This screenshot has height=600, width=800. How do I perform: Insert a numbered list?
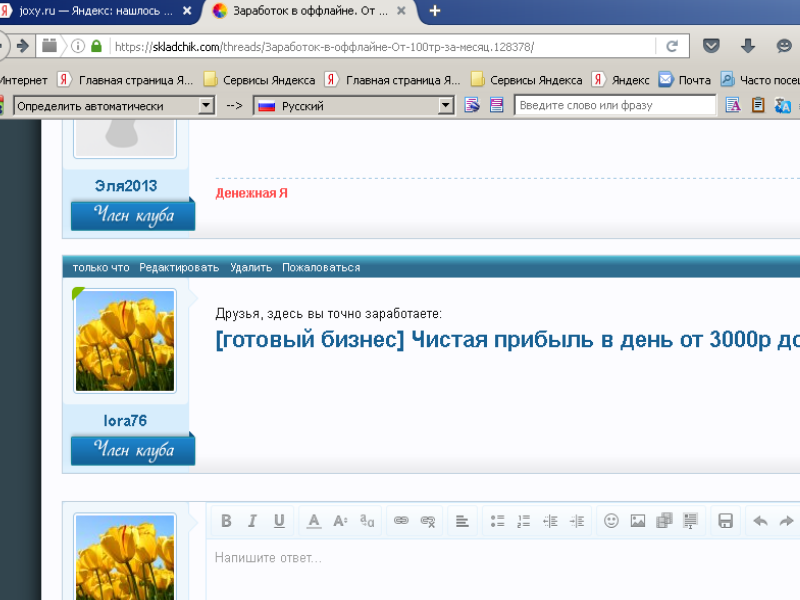[523, 521]
